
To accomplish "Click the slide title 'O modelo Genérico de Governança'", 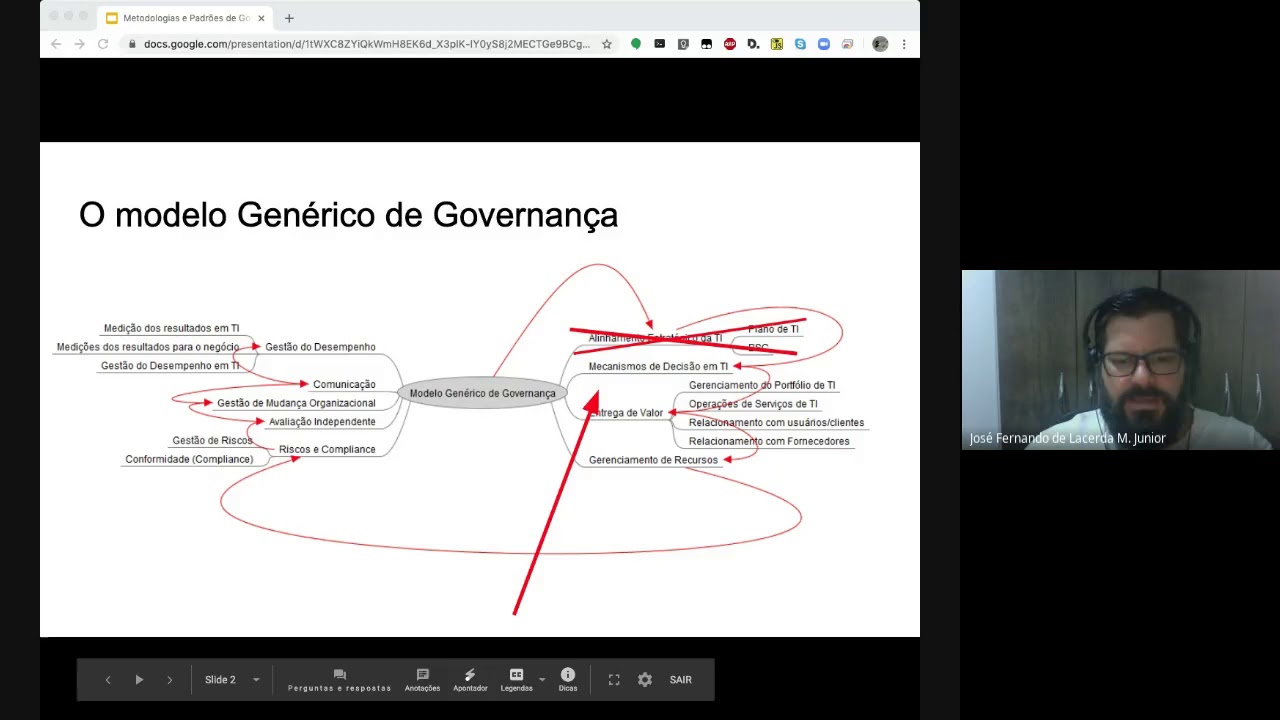I will [x=348, y=215].
